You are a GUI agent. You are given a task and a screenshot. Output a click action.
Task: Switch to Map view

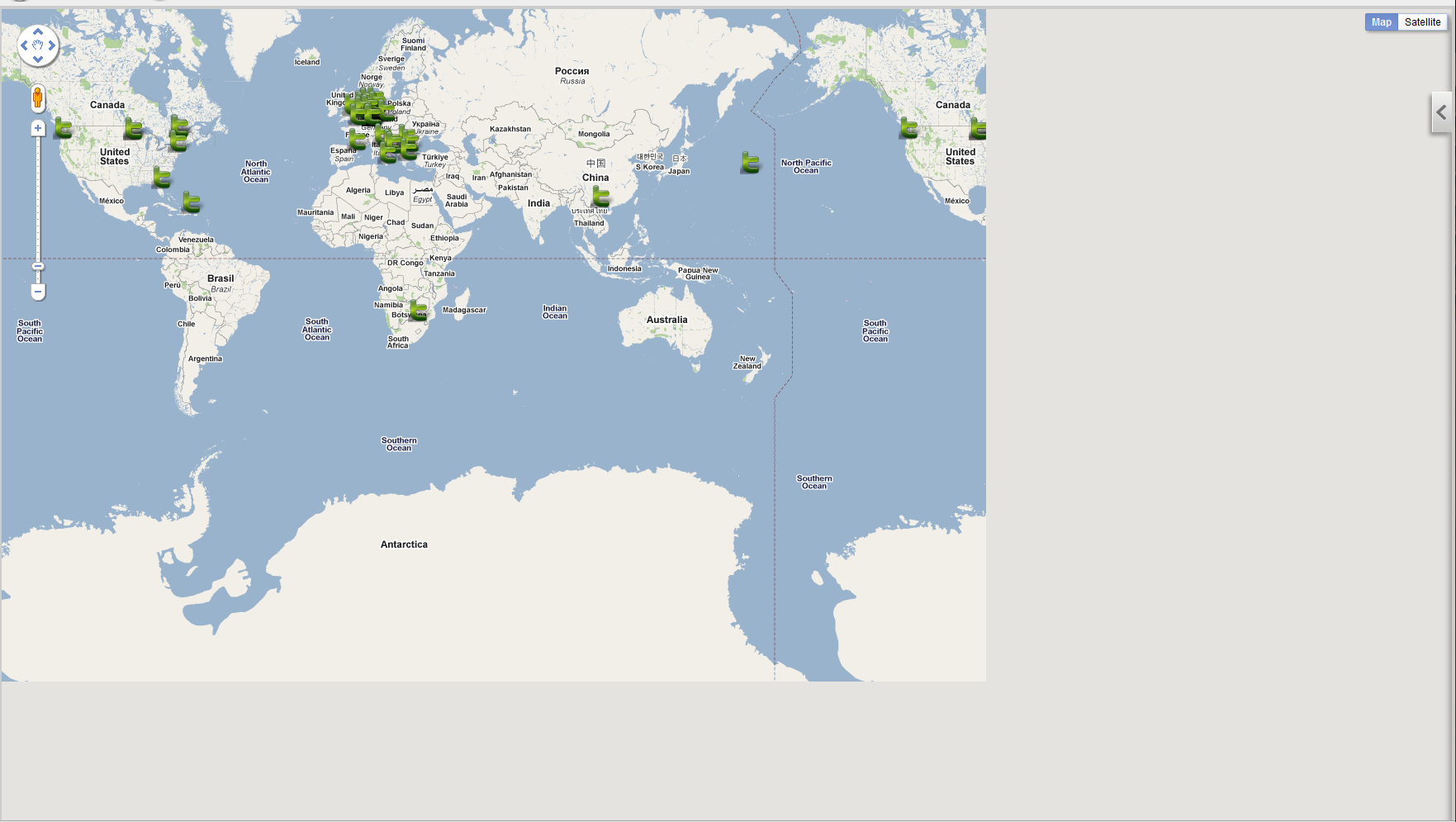click(x=1381, y=22)
